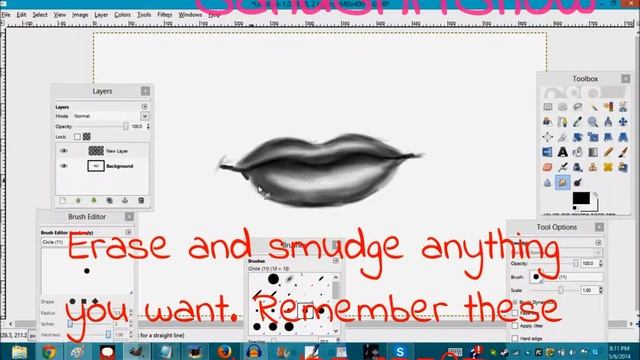Select the Ellipse Select tool
The width and height of the screenshot is (640, 360).
[x=563, y=107]
